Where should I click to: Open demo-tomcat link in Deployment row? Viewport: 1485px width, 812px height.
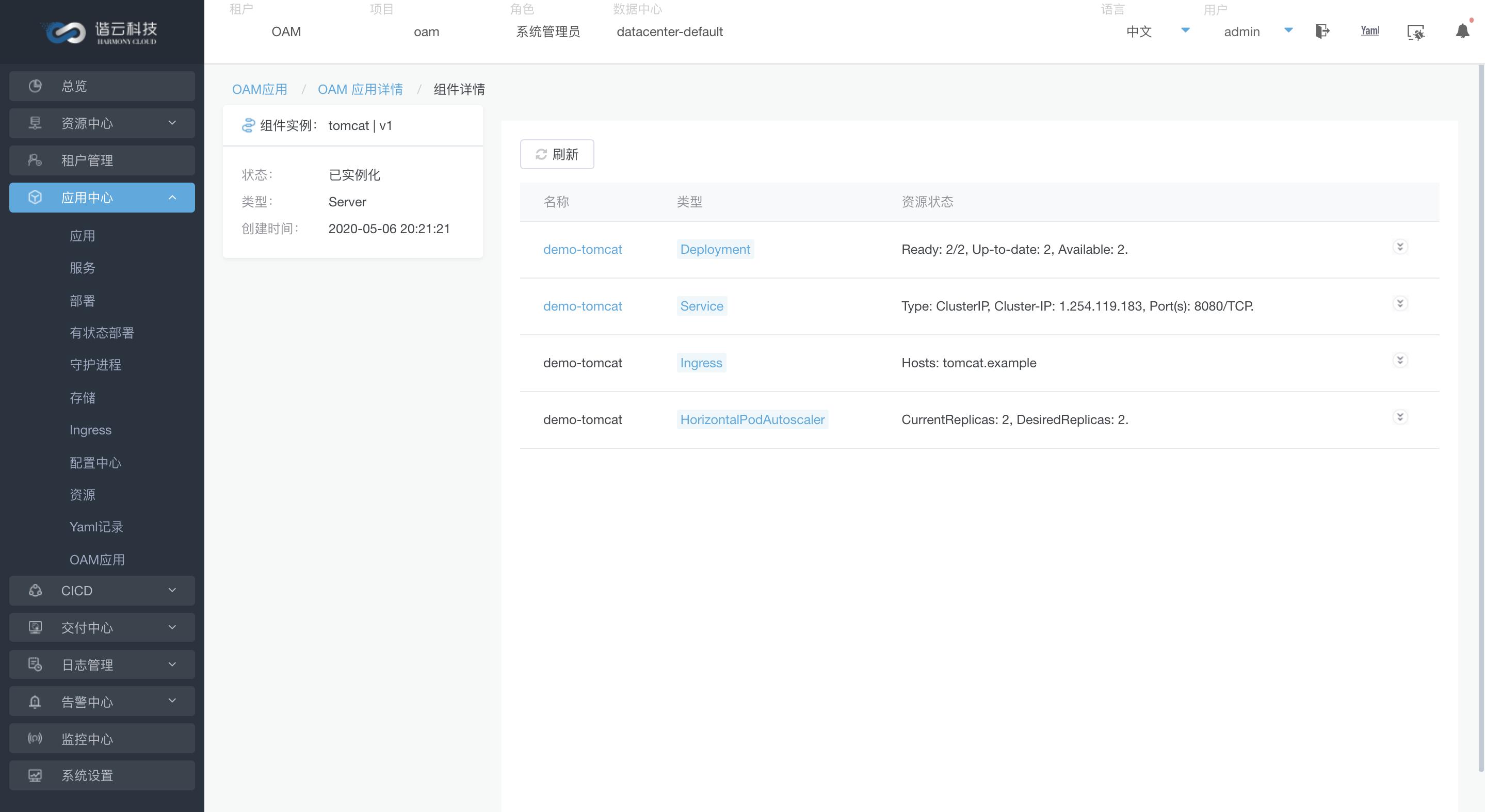(x=582, y=250)
